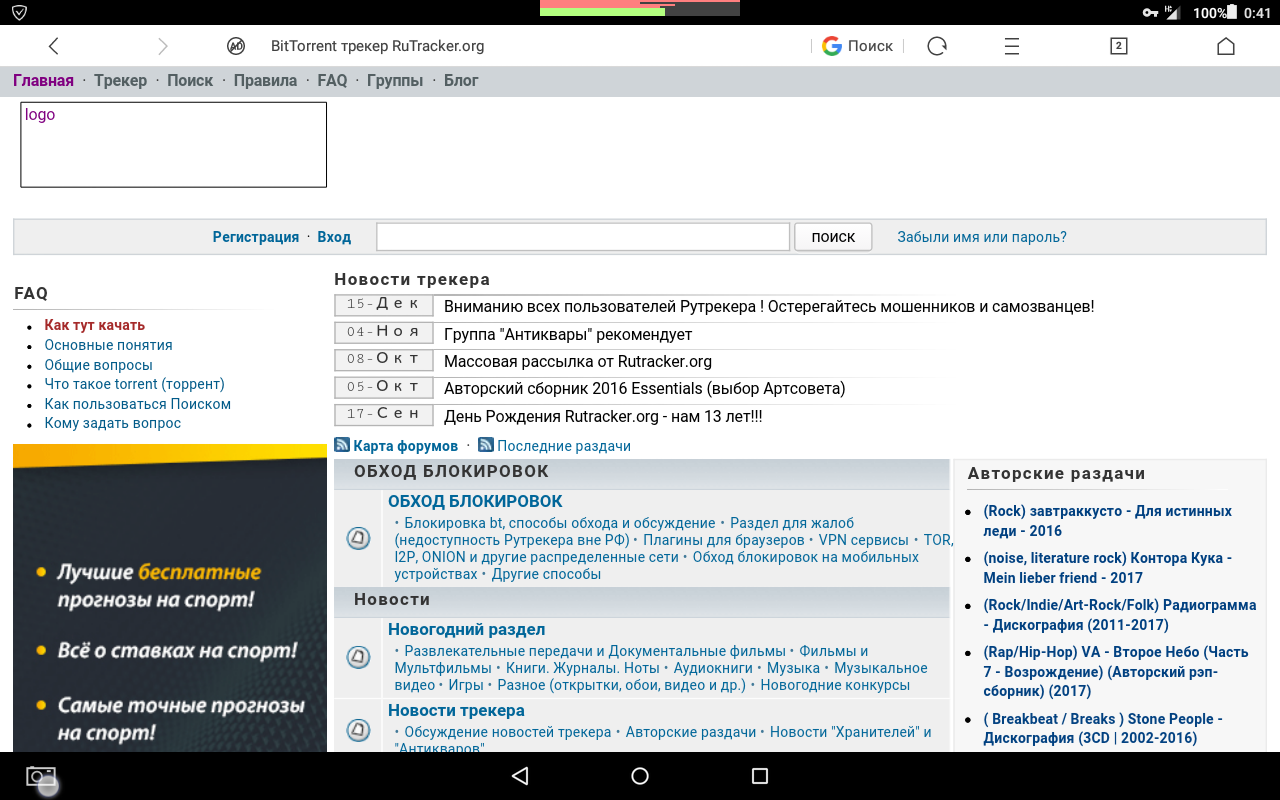Tap the forum icon beside Новости трекера
The width and height of the screenshot is (1280, 800).
point(358,729)
